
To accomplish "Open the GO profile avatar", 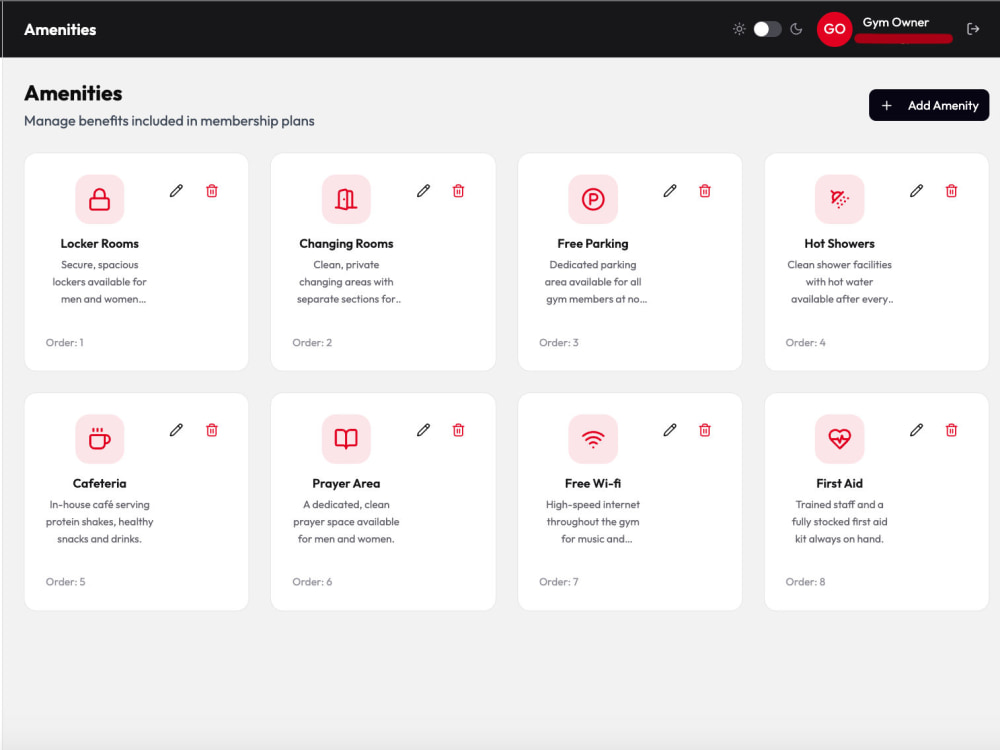I will tap(834, 29).
